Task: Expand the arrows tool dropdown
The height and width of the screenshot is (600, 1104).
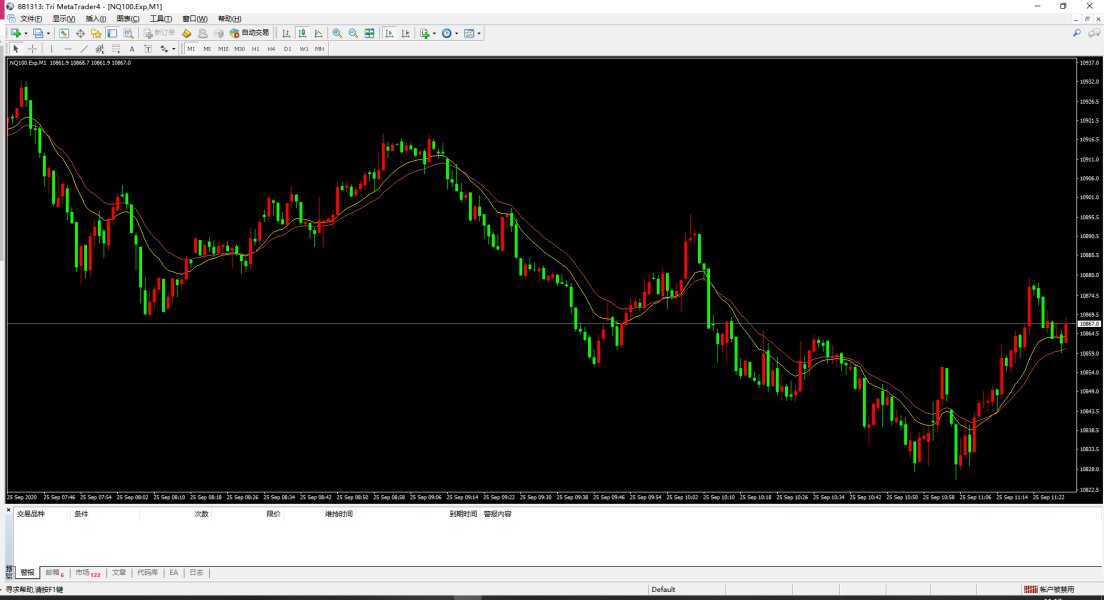Action: pyautogui.click(x=173, y=49)
